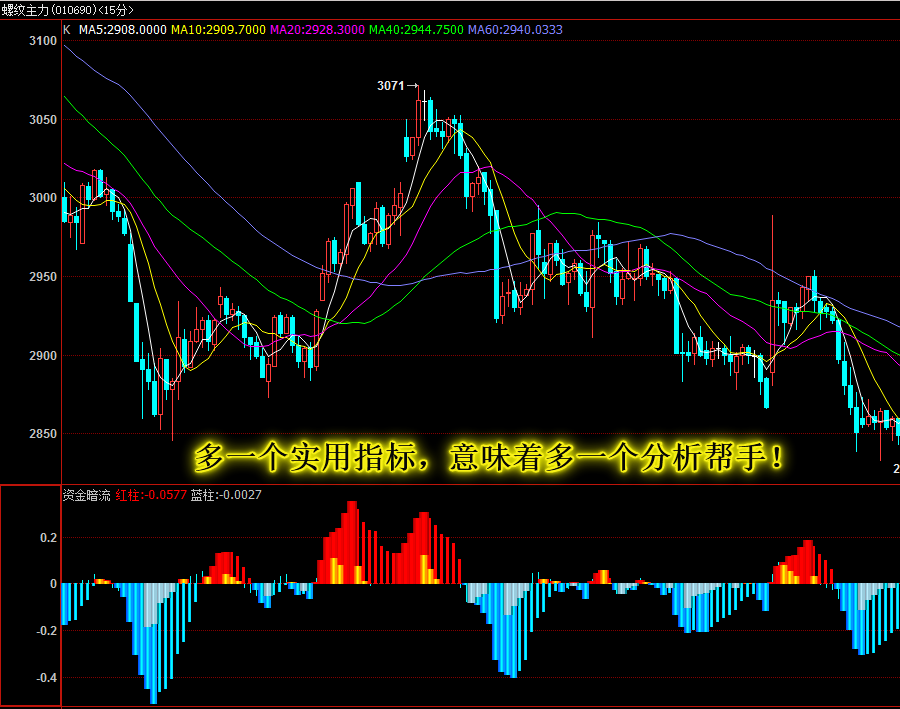Viewport: 900px width, 709px height.
Task: Click the MA10:2909.7000 legend value
Action: coord(219,30)
